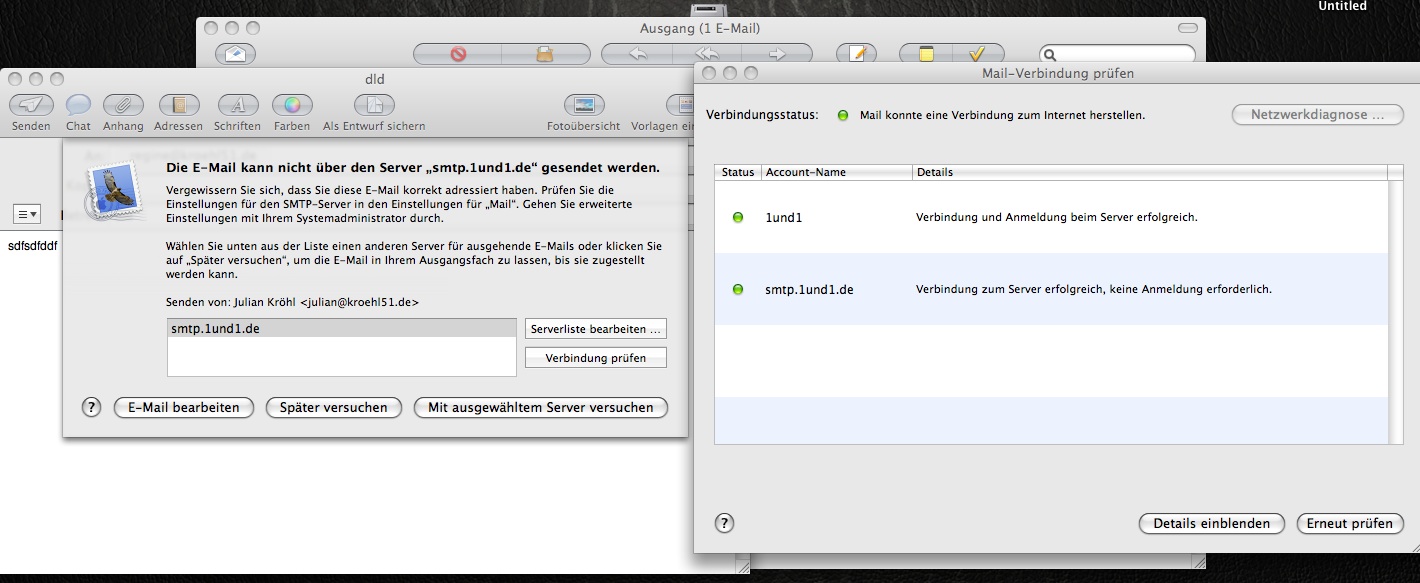
Task: Click the green Verbindungsstatus indicator
Action: (843, 115)
